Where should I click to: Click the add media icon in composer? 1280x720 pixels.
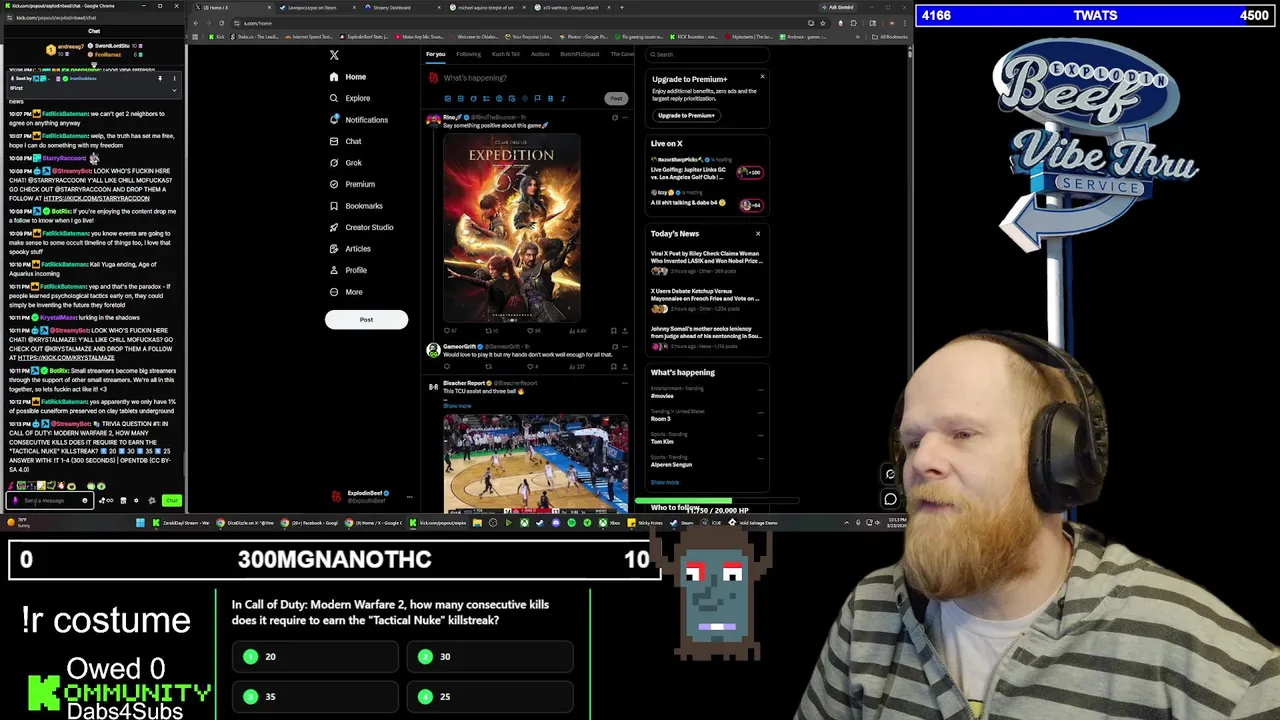(448, 98)
